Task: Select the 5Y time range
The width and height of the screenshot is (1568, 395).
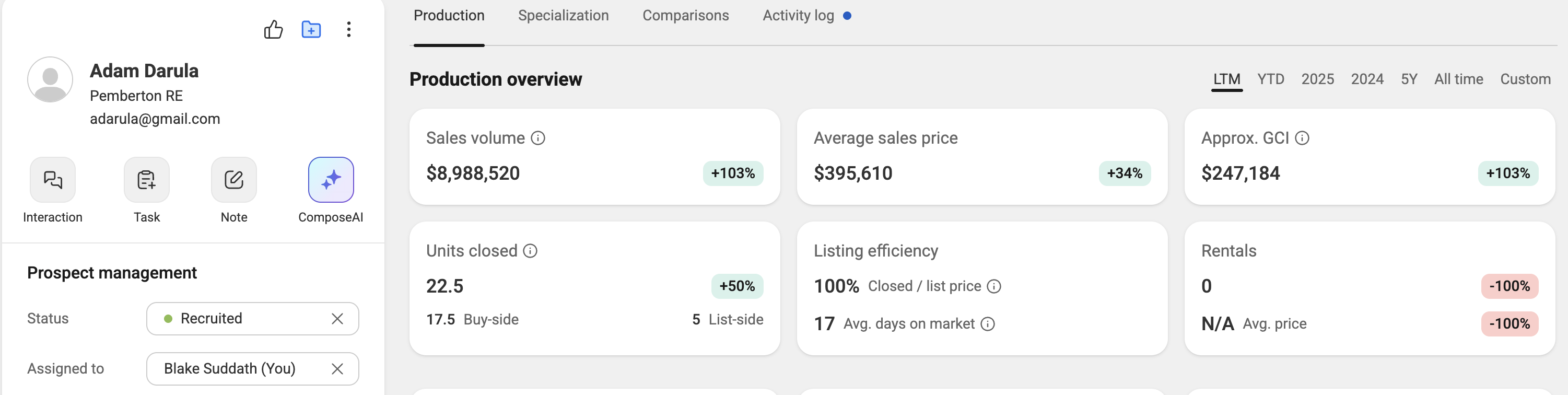Action: click(1409, 79)
